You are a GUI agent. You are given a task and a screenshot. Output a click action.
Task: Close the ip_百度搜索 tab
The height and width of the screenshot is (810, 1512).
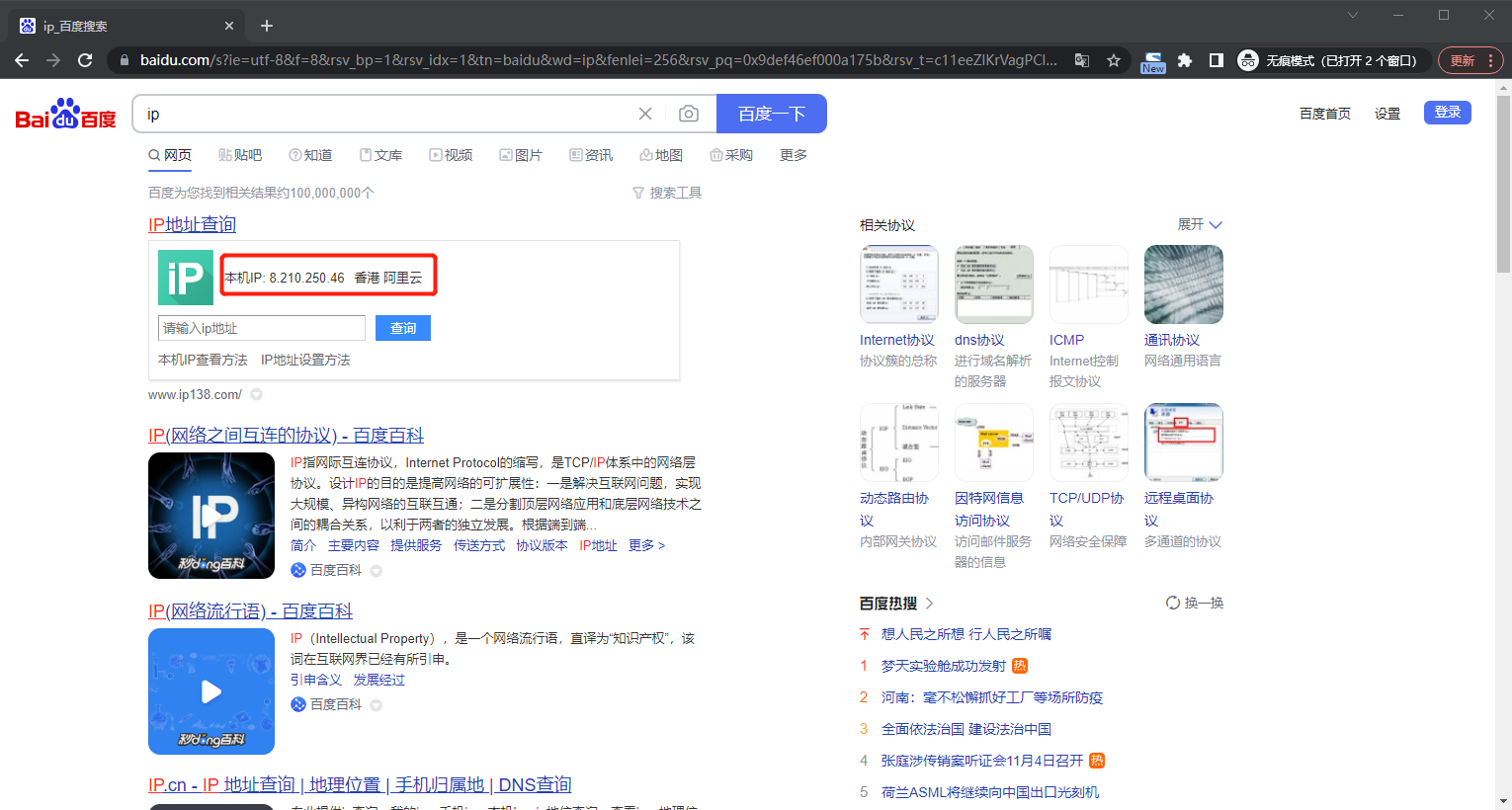click(229, 26)
